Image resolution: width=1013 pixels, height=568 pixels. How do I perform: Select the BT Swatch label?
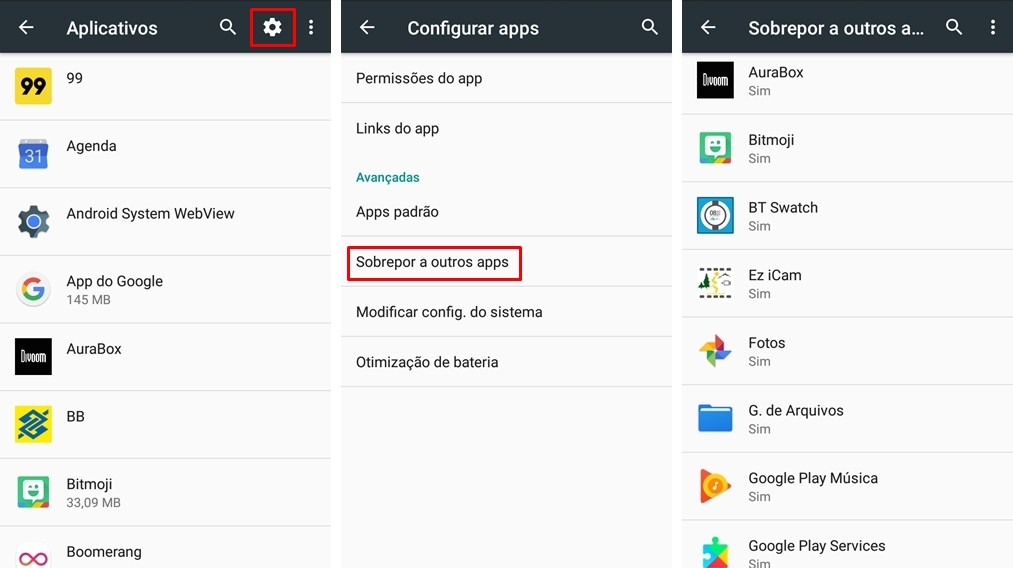point(783,207)
